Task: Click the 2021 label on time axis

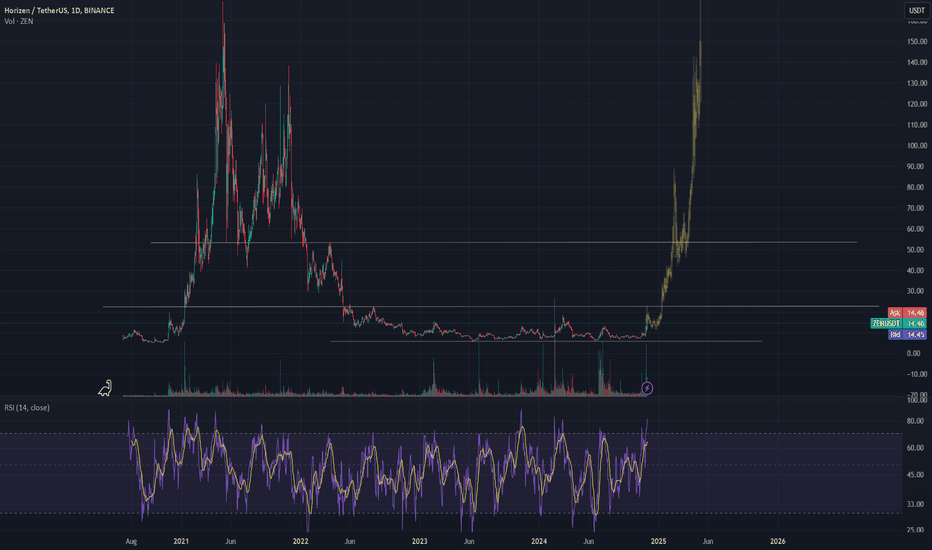Action: (x=181, y=541)
